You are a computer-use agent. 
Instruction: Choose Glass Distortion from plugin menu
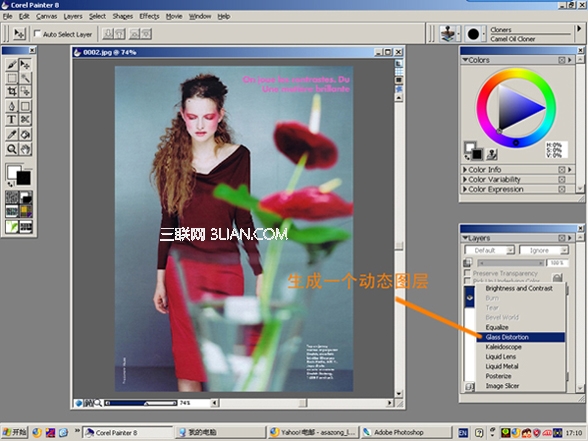520,337
